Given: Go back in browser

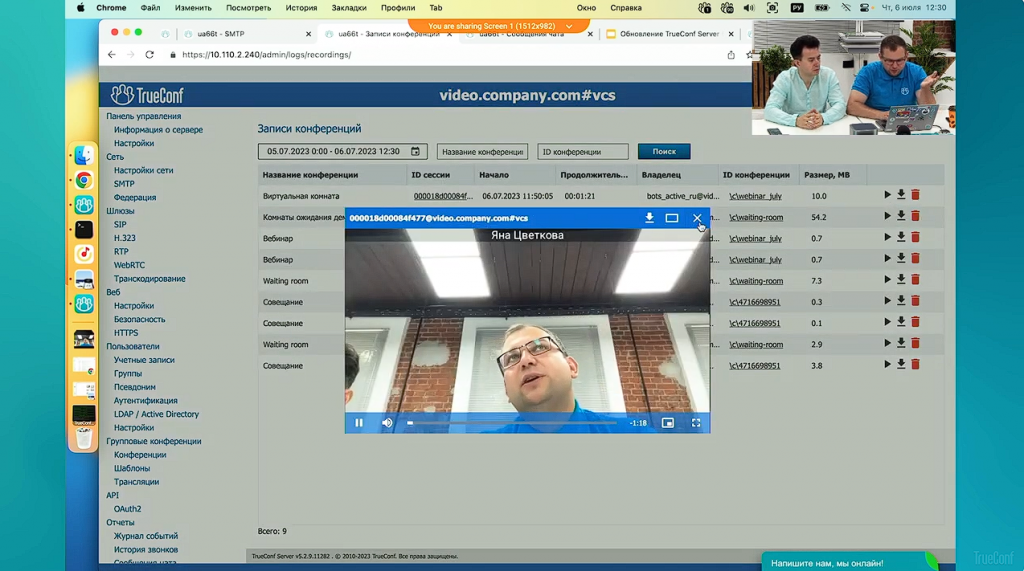Looking at the screenshot, I should (x=112, y=55).
